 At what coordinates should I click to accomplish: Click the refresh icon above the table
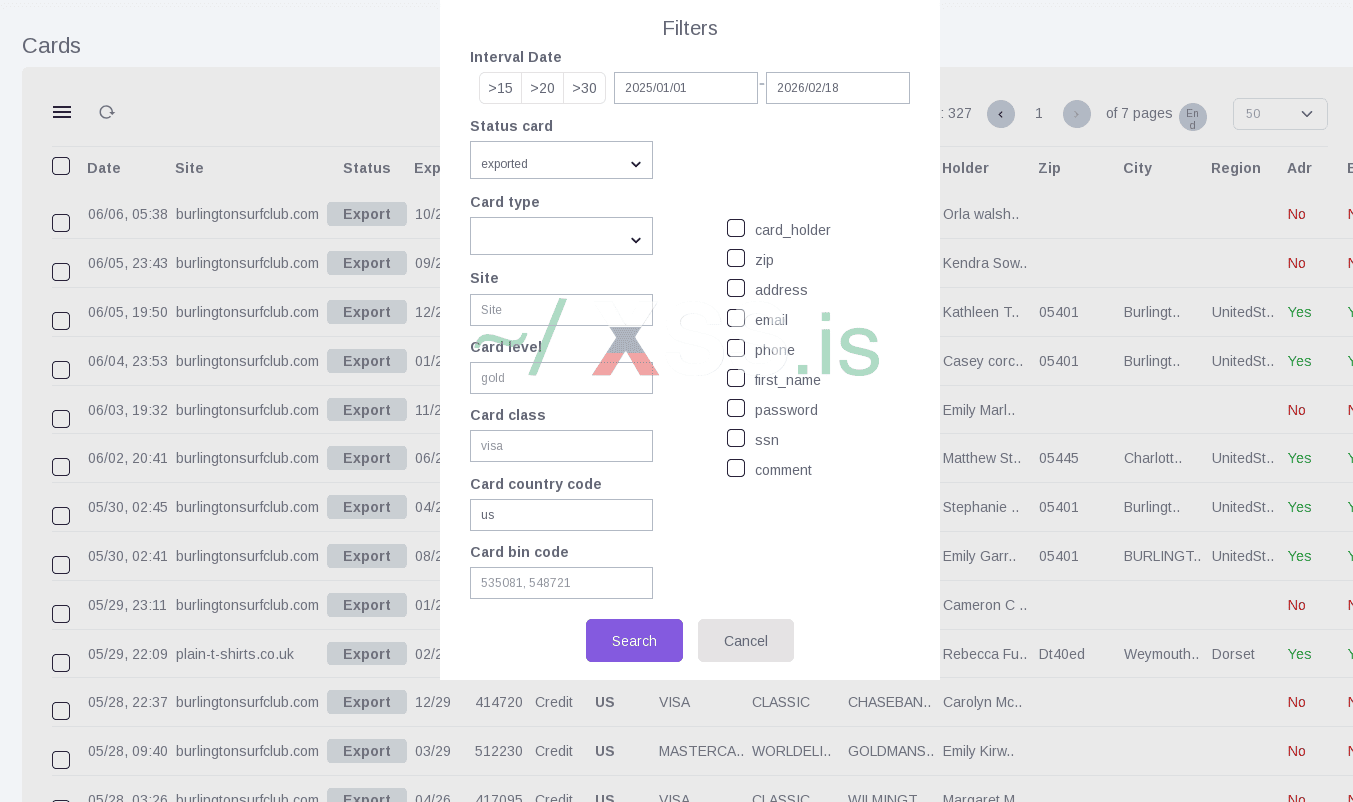pyautogui.click(x=107, y=112)
